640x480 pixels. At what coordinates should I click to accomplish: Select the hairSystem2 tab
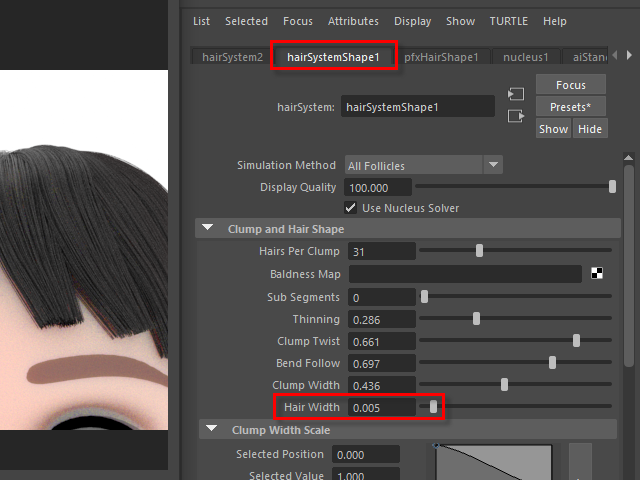pos(232,57)
